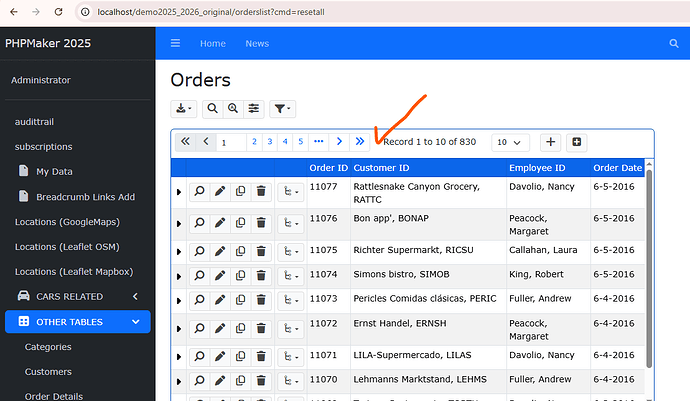Open the export download dropdown

(x=183, y=109)
